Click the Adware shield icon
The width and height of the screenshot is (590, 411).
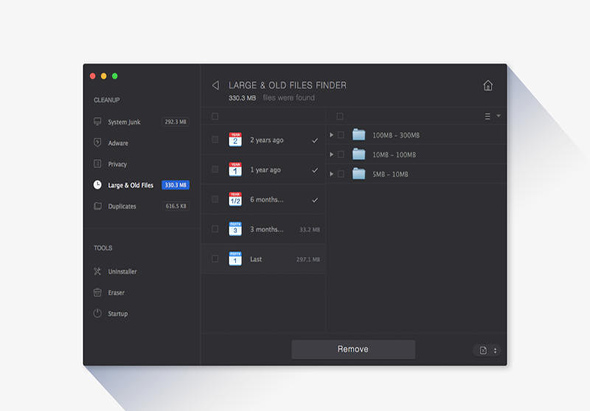(97, 143)
